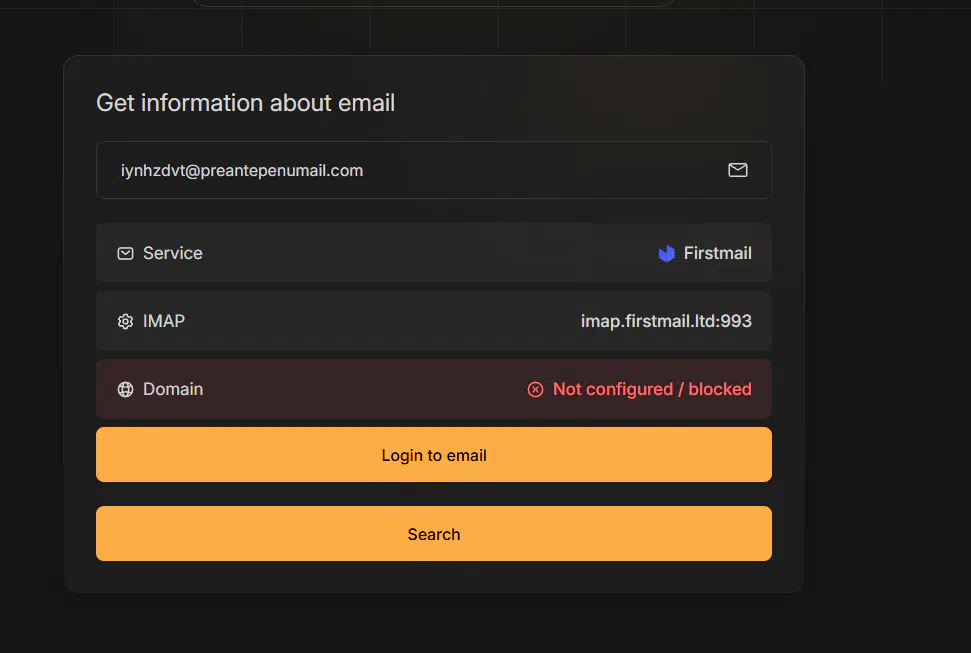This screenshot has width=971, height=653.
Task: Click the envelope icon in email field
Action: tap(738, 170)
